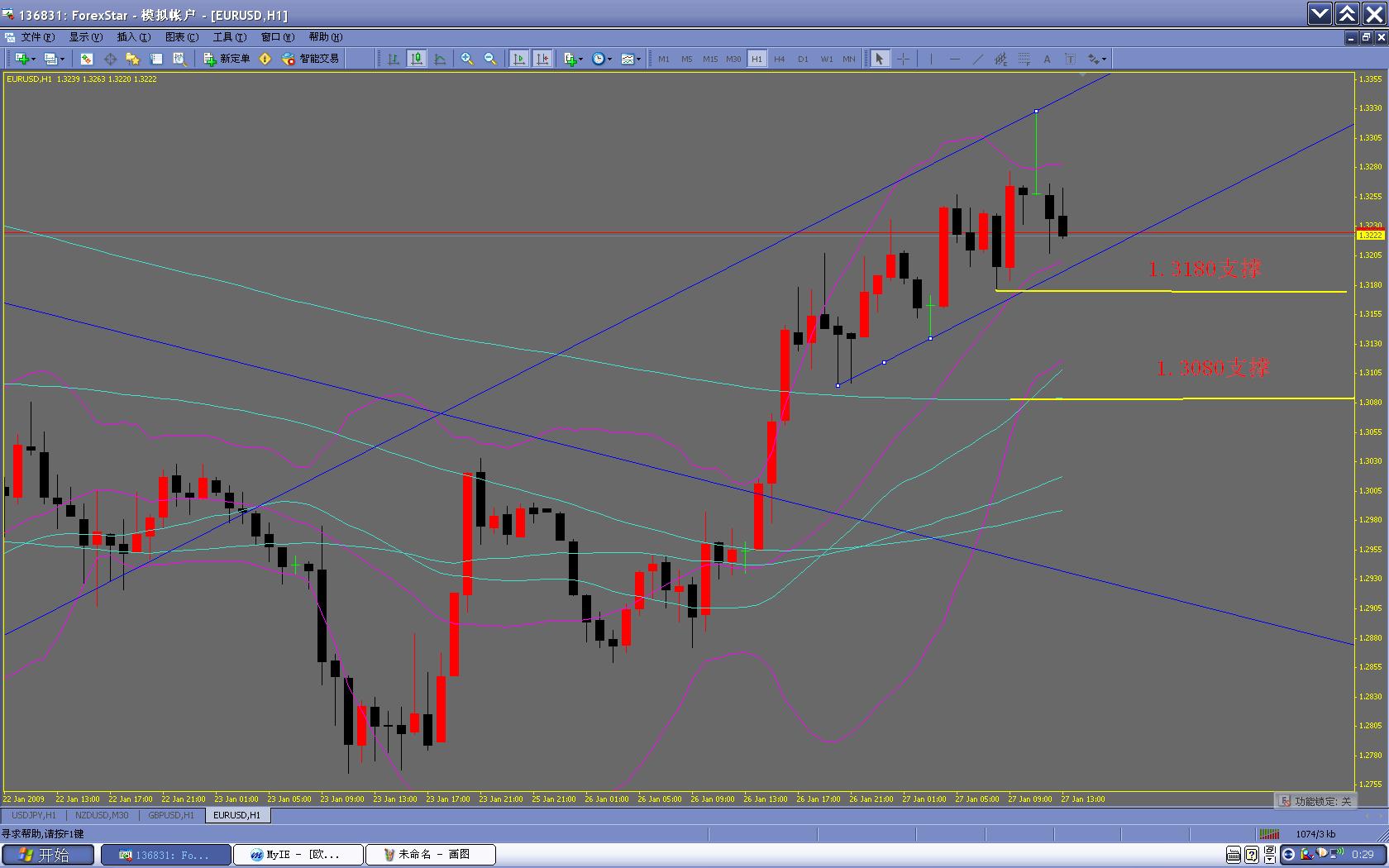Switch to H4 timeframe

[780, 59]
